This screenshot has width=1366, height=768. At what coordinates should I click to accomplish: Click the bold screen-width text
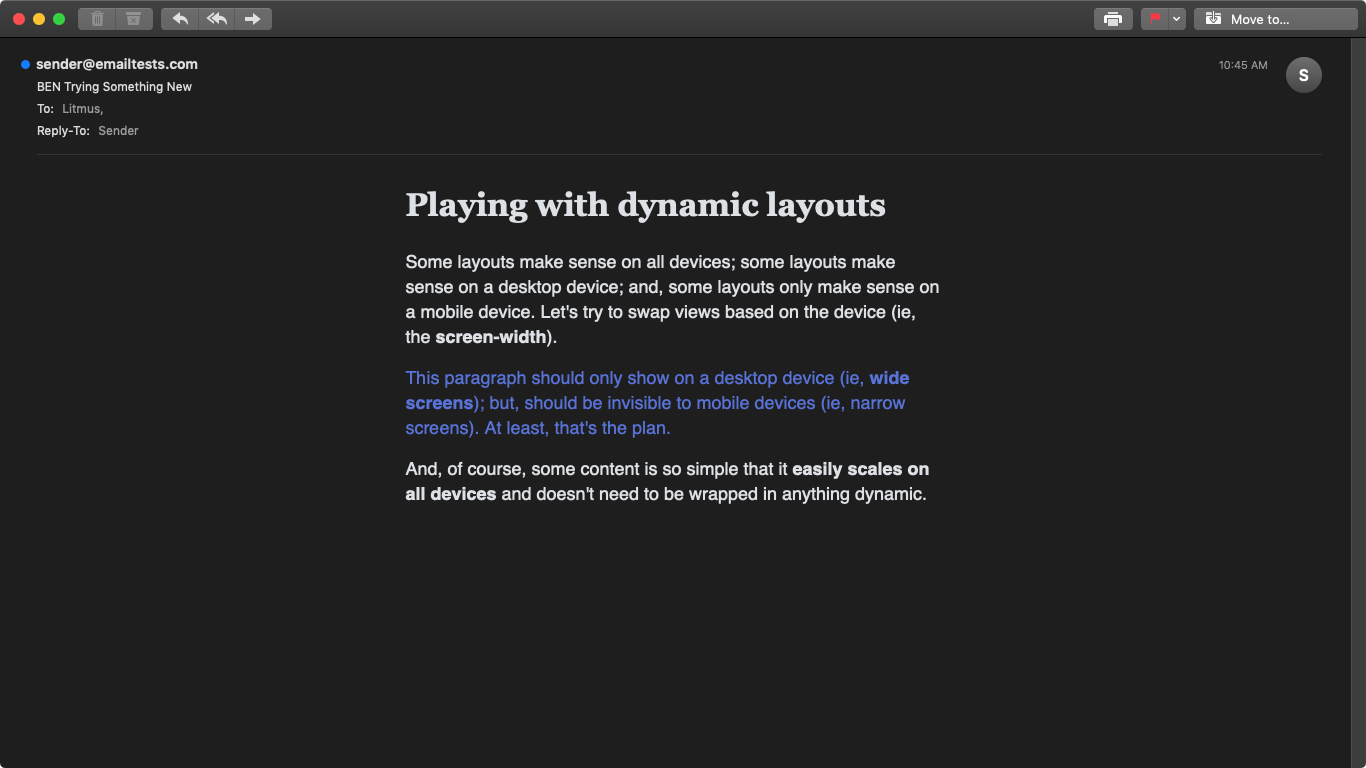[x=490, y=337]
